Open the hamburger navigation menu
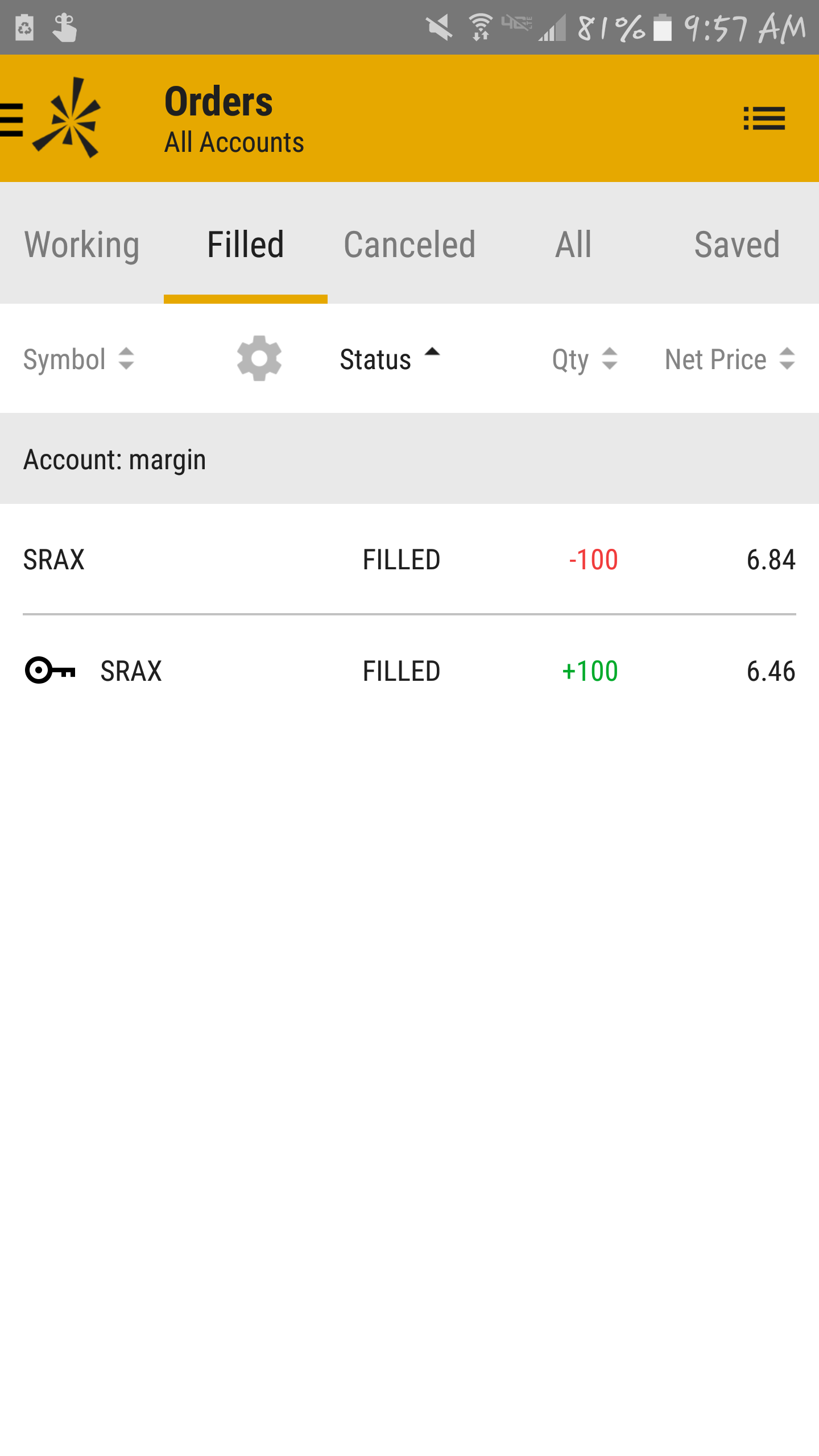The image size is (819, 1456). [x=11, y=119]
